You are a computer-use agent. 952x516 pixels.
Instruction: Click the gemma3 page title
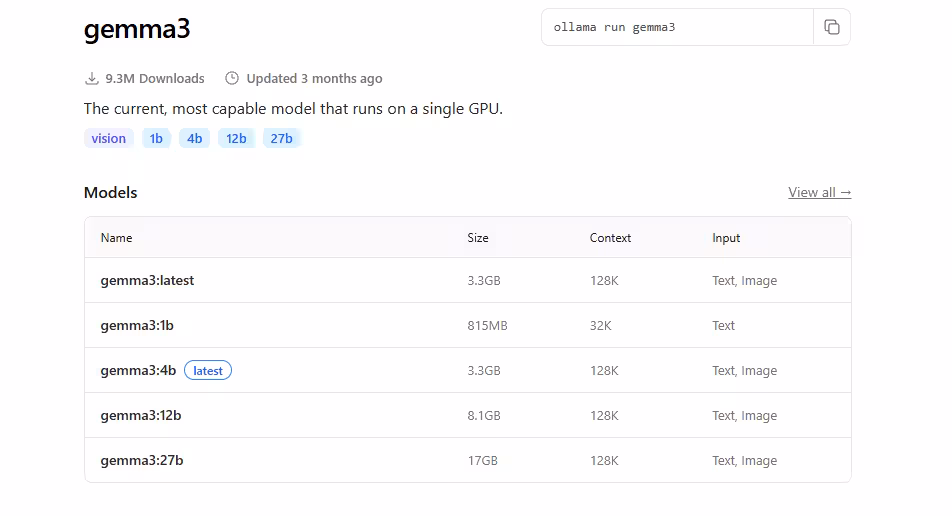(x=137, y=29)
